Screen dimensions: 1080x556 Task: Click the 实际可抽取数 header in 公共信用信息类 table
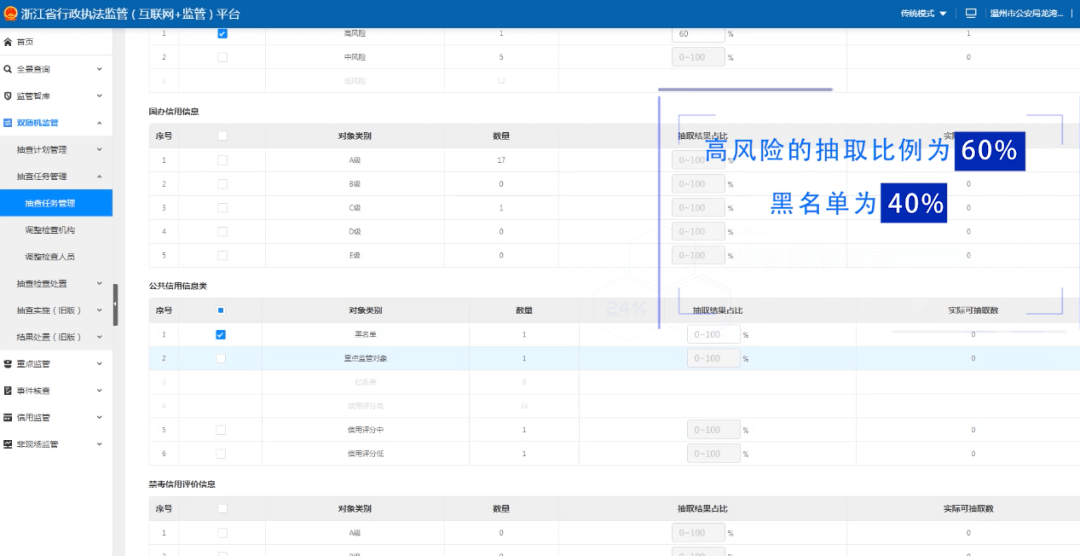973,311
